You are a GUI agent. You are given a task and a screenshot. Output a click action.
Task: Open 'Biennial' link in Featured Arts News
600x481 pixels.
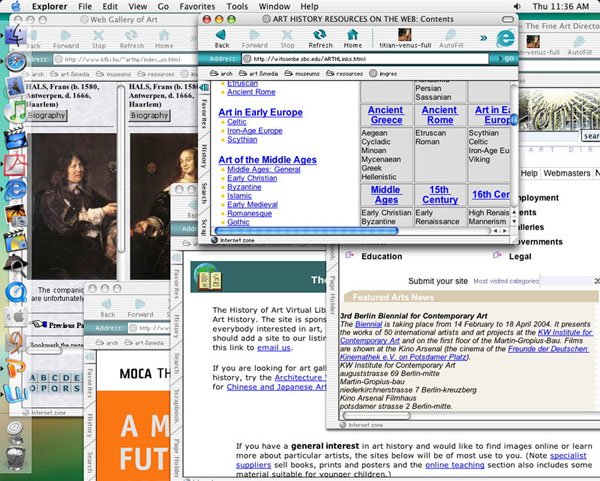tap(368, 324)
